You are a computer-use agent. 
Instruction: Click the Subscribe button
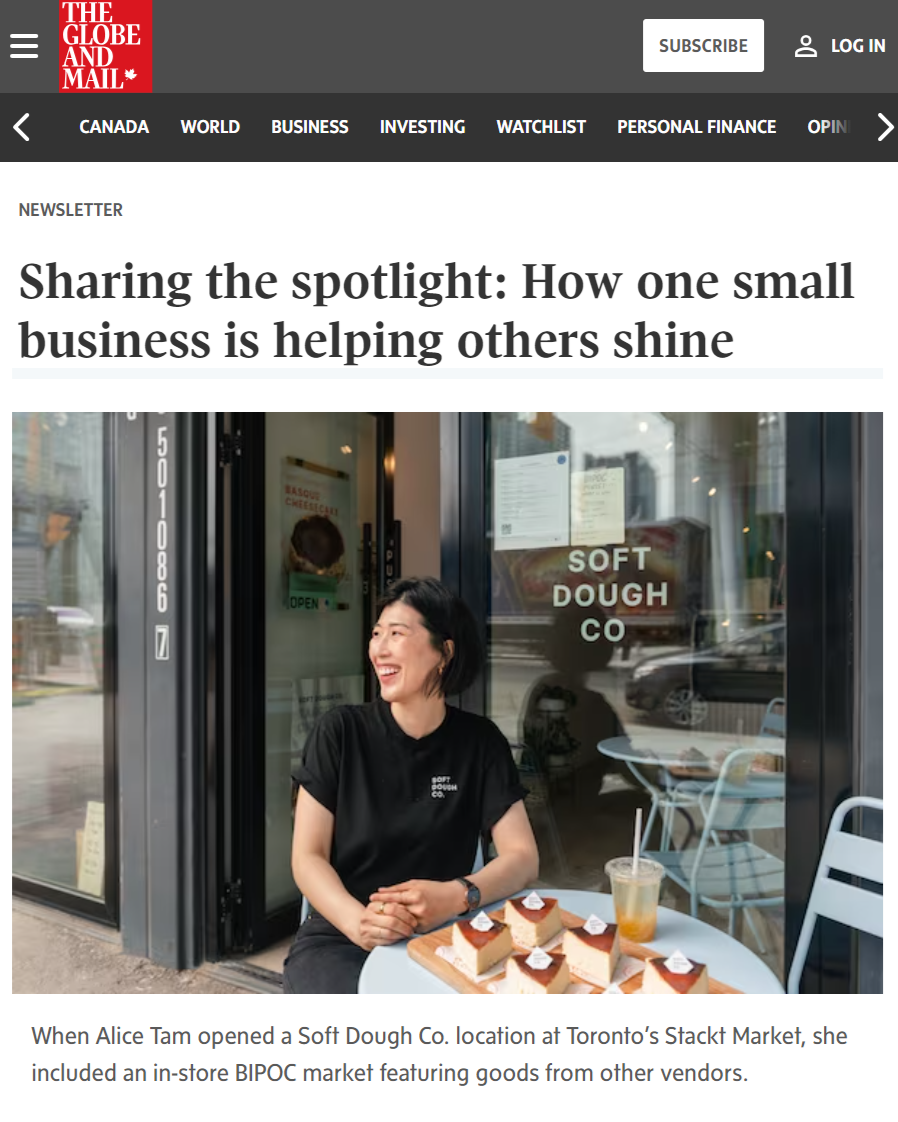coord(703,46)
